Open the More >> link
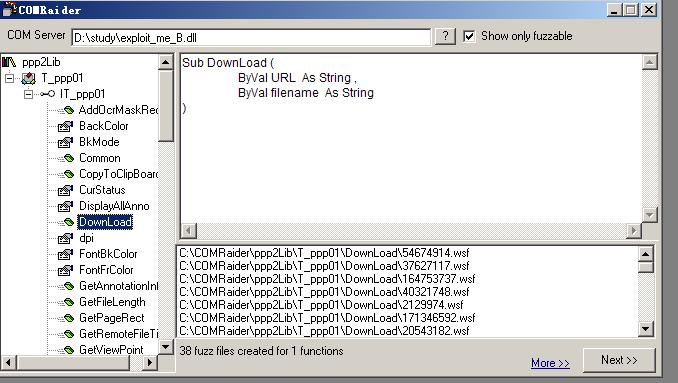678x383 pixels. coord(550,363)
